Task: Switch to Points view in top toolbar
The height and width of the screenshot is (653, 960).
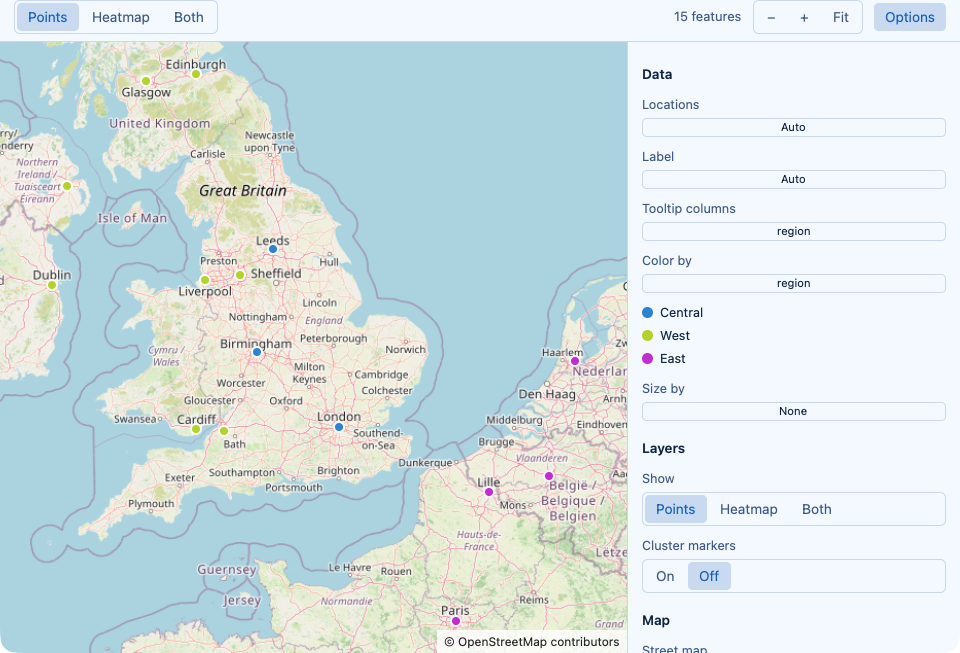Action: [48, 17]
